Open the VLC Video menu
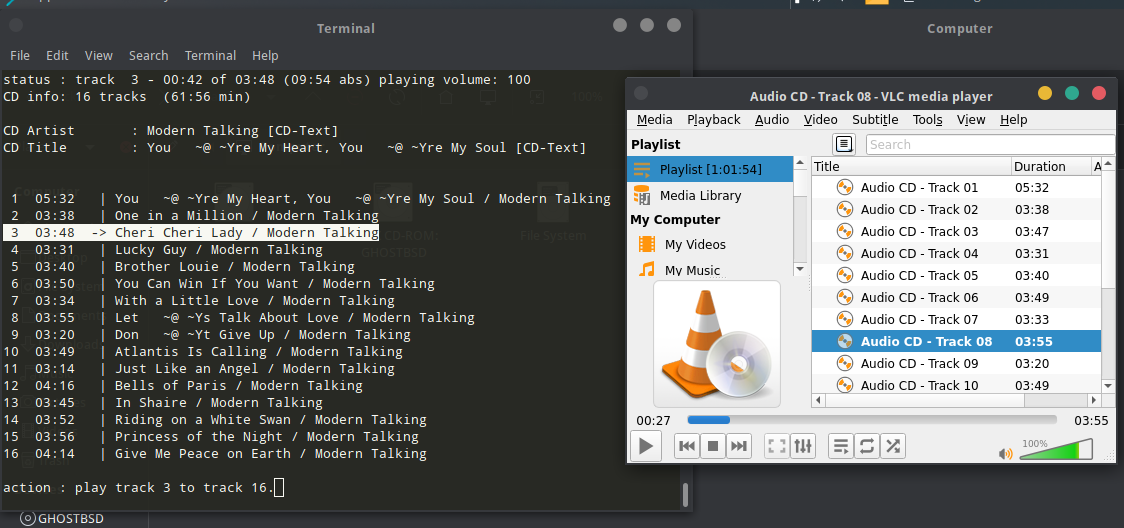 coord(820,120)
